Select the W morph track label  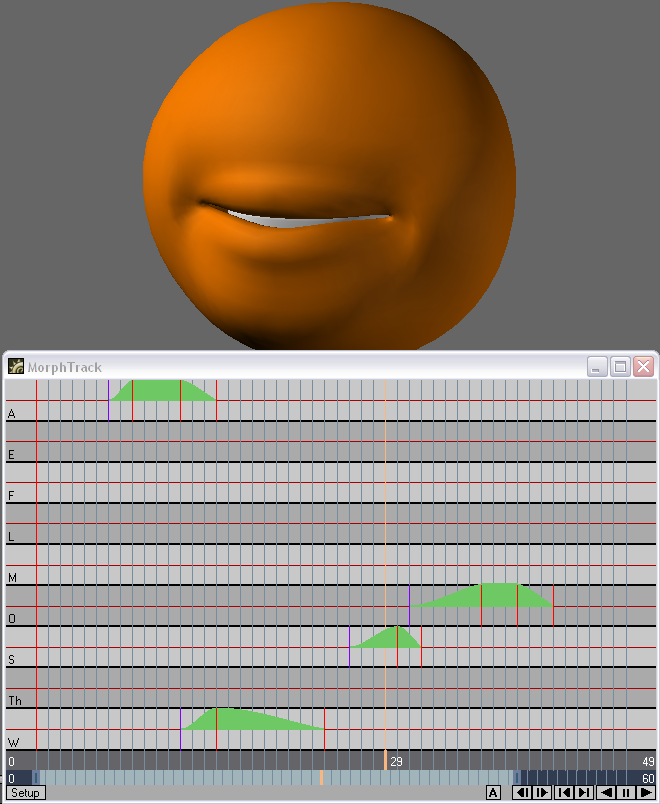pyautogui.click(x=13, y=742)
